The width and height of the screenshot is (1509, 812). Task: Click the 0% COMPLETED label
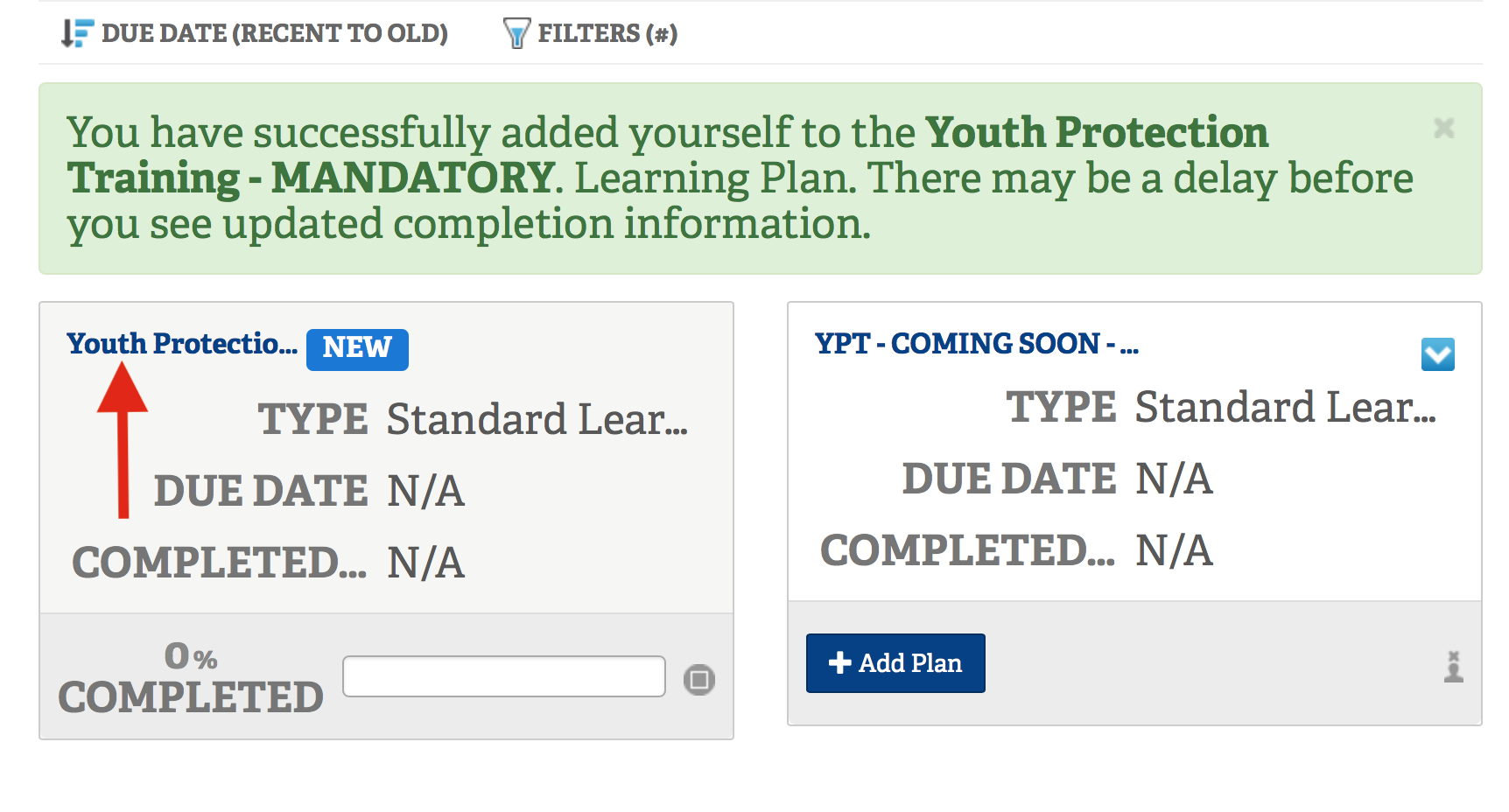pos(191,678)
